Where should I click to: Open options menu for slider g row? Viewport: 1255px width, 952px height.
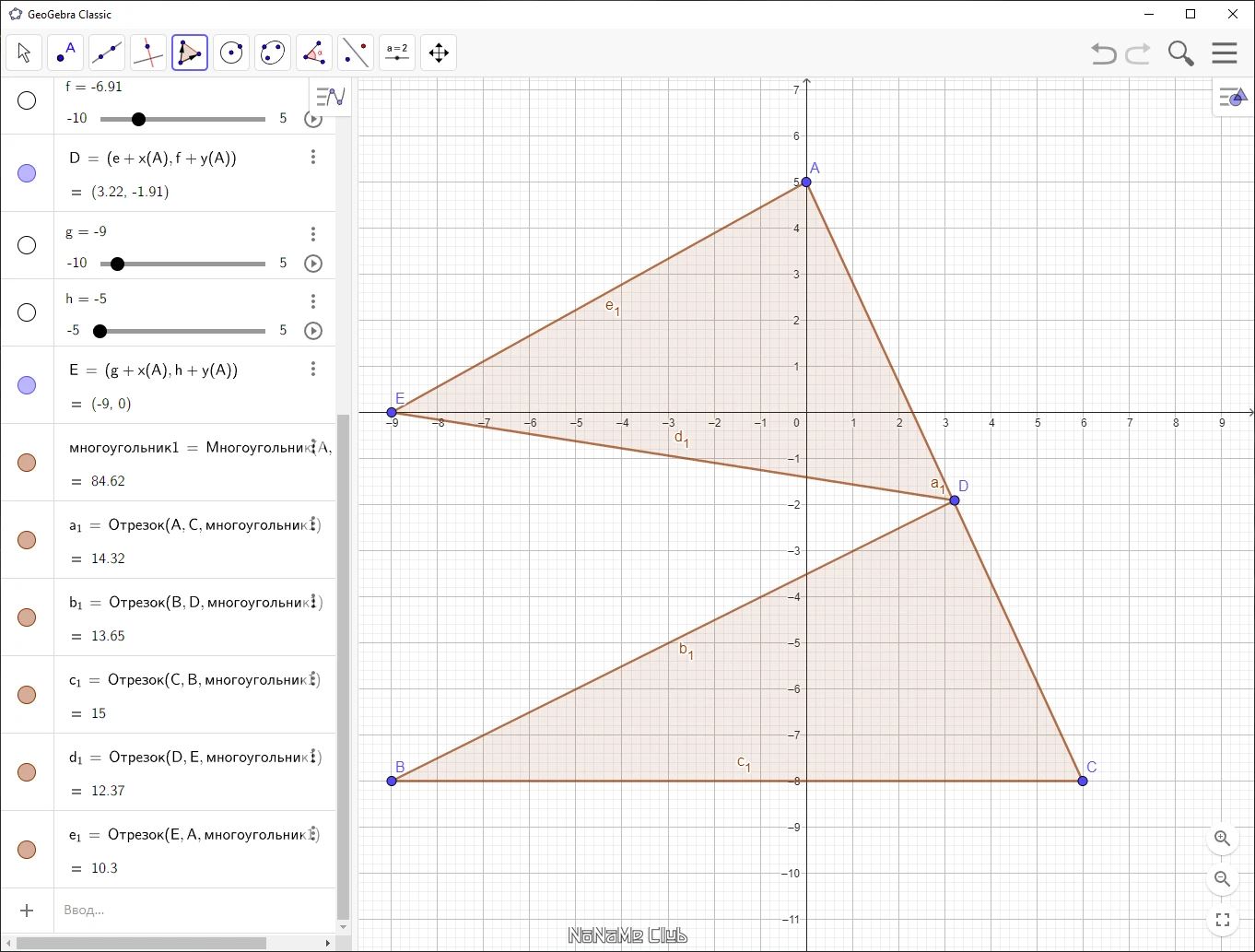(313, 234)
